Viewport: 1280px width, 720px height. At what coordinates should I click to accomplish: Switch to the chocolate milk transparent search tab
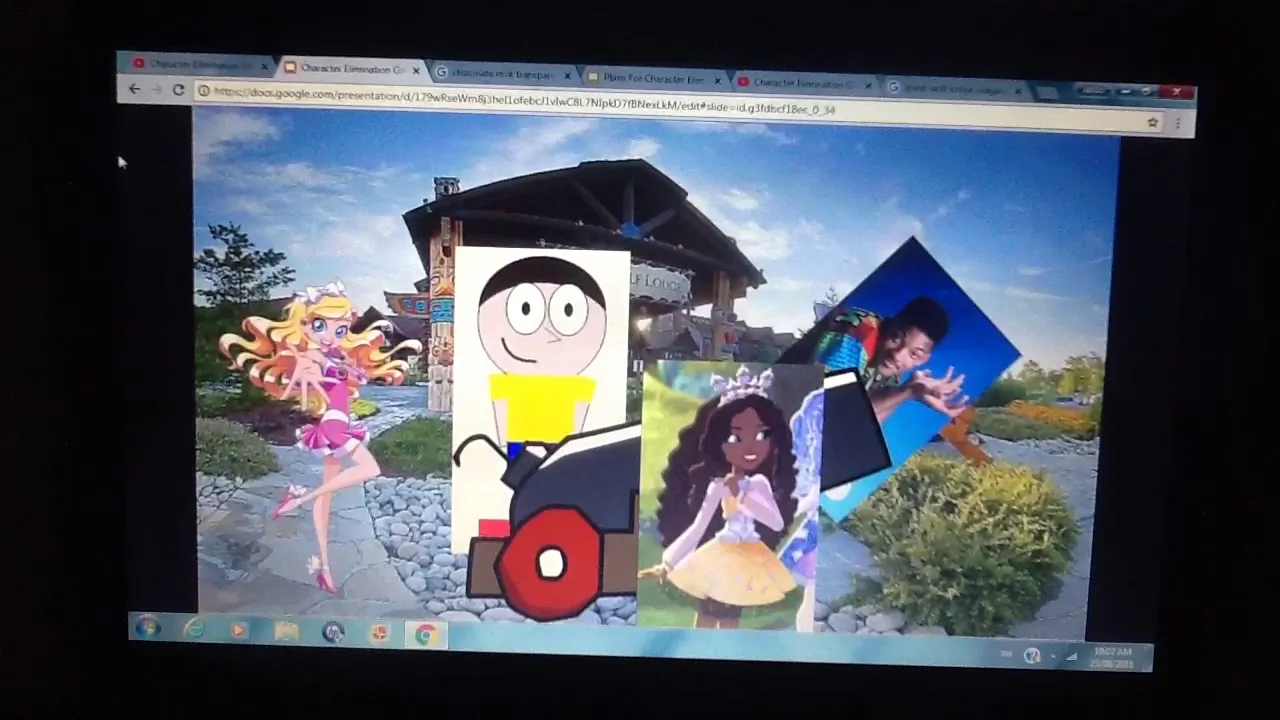tap(503, 73)
